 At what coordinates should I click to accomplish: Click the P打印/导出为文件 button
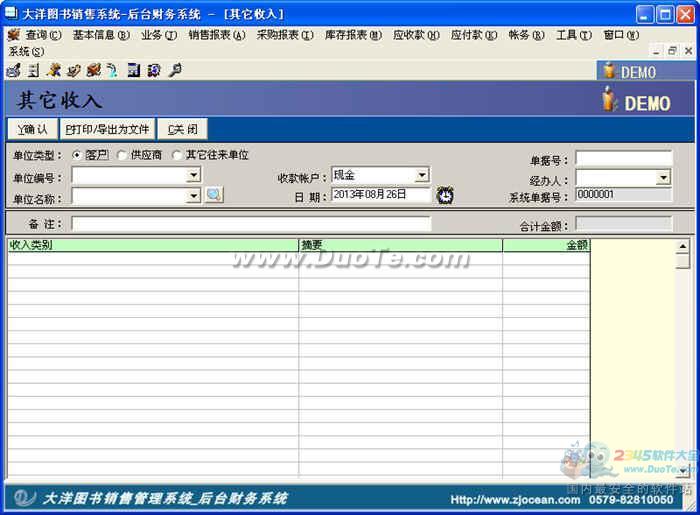[107, 129]
